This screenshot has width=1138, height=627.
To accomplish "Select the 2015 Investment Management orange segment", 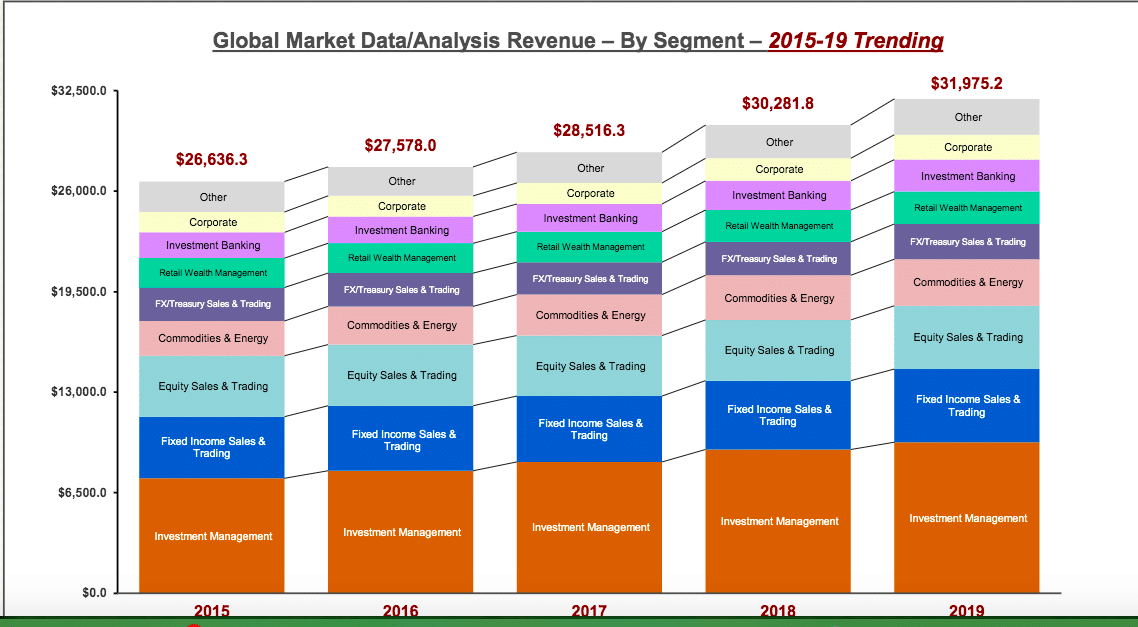I will 212,536.
